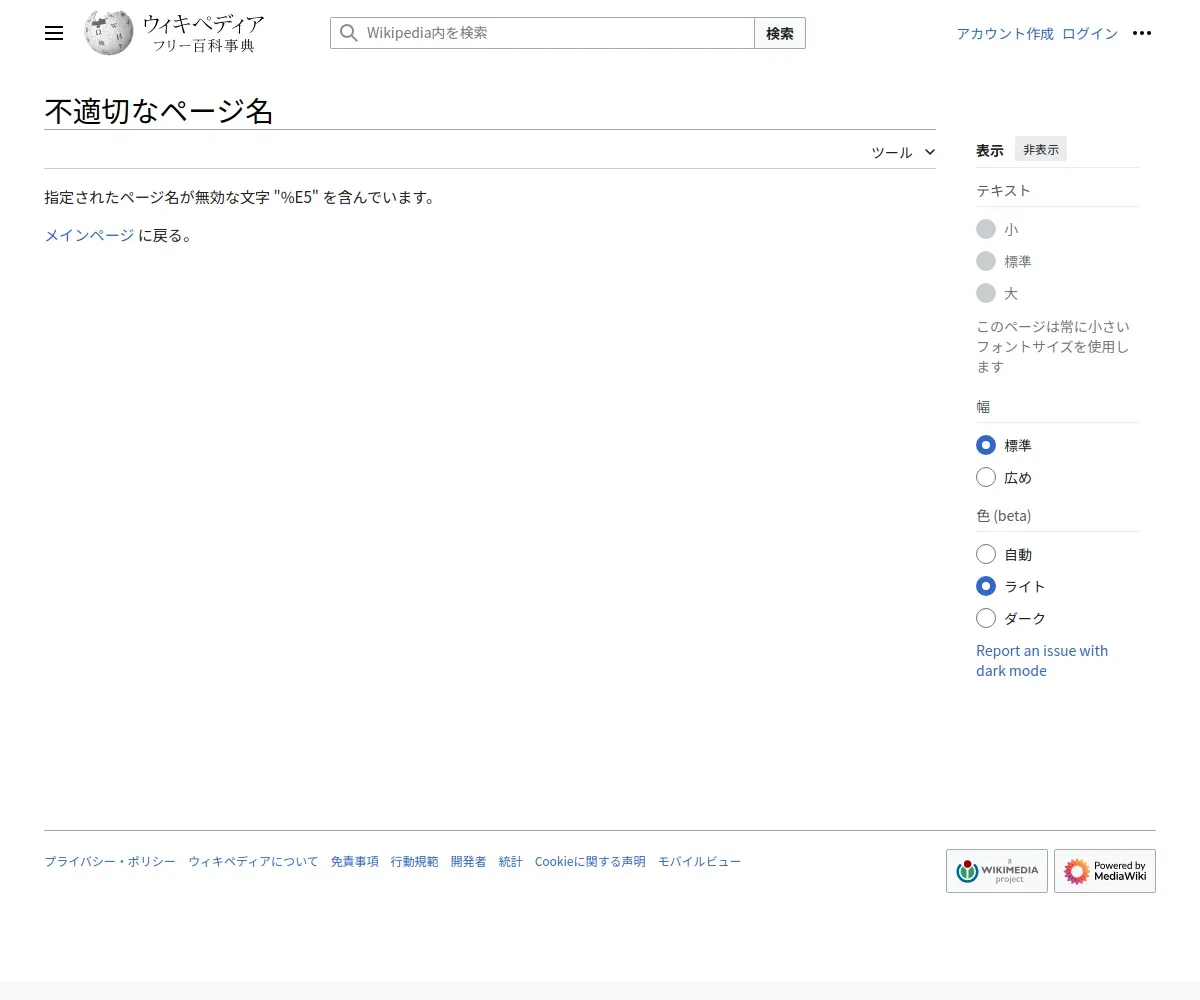Viewport: 1200px width, 1000px height.
Task: Click the Wikimedia project badge
Action: pos(997,871)
